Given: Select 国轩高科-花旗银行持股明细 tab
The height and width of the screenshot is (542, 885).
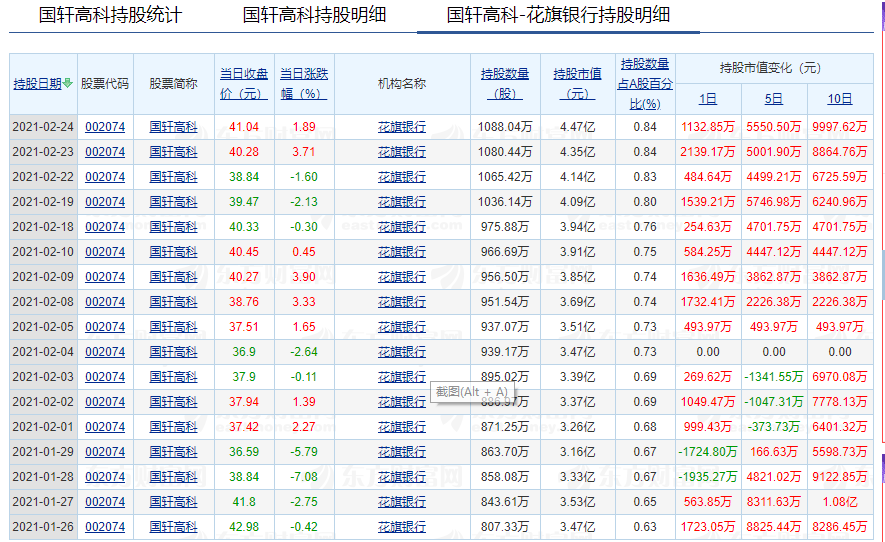Looking at the screenshot, I should coord(558,15).
